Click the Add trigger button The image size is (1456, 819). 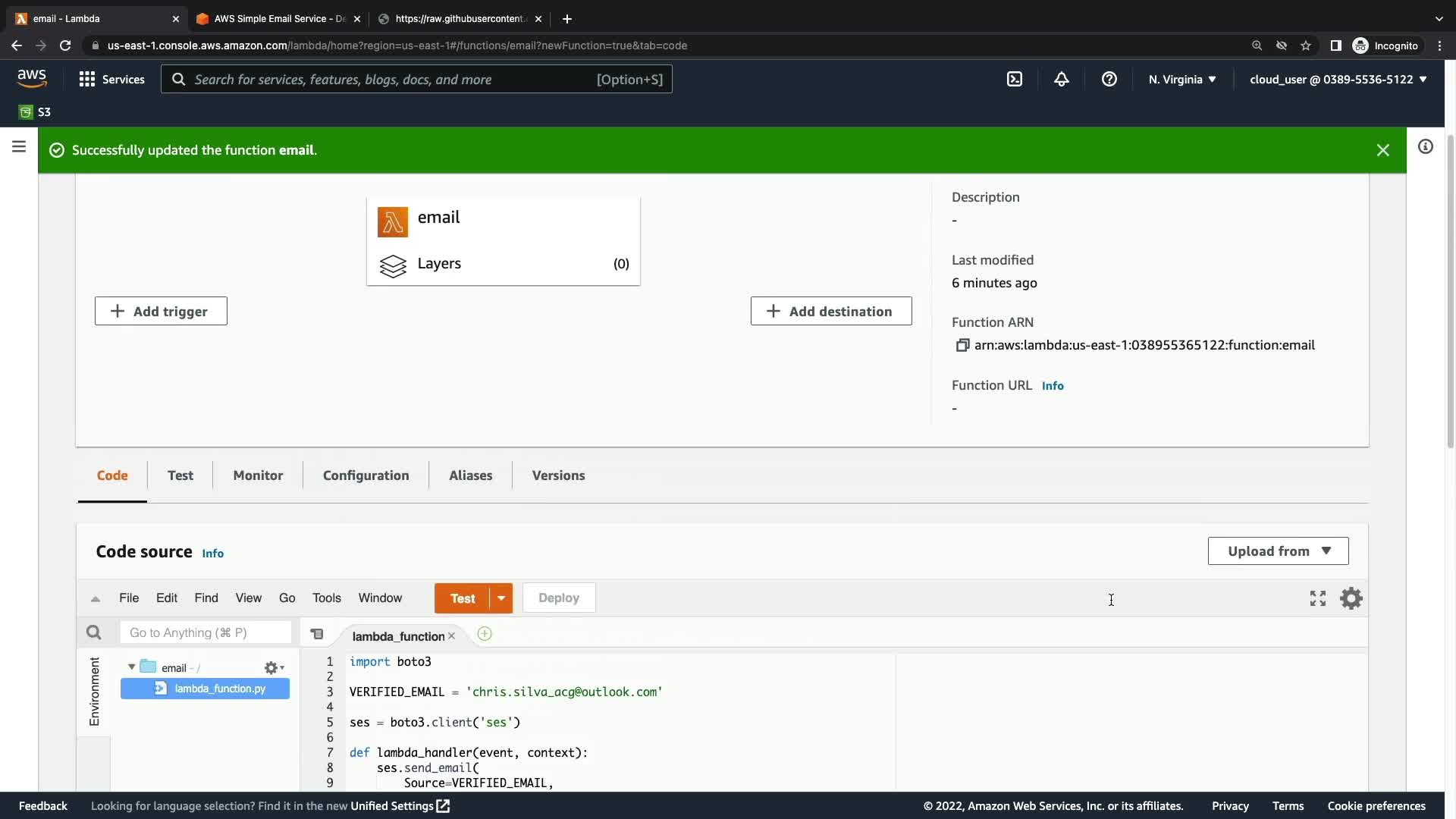[161, 311]
